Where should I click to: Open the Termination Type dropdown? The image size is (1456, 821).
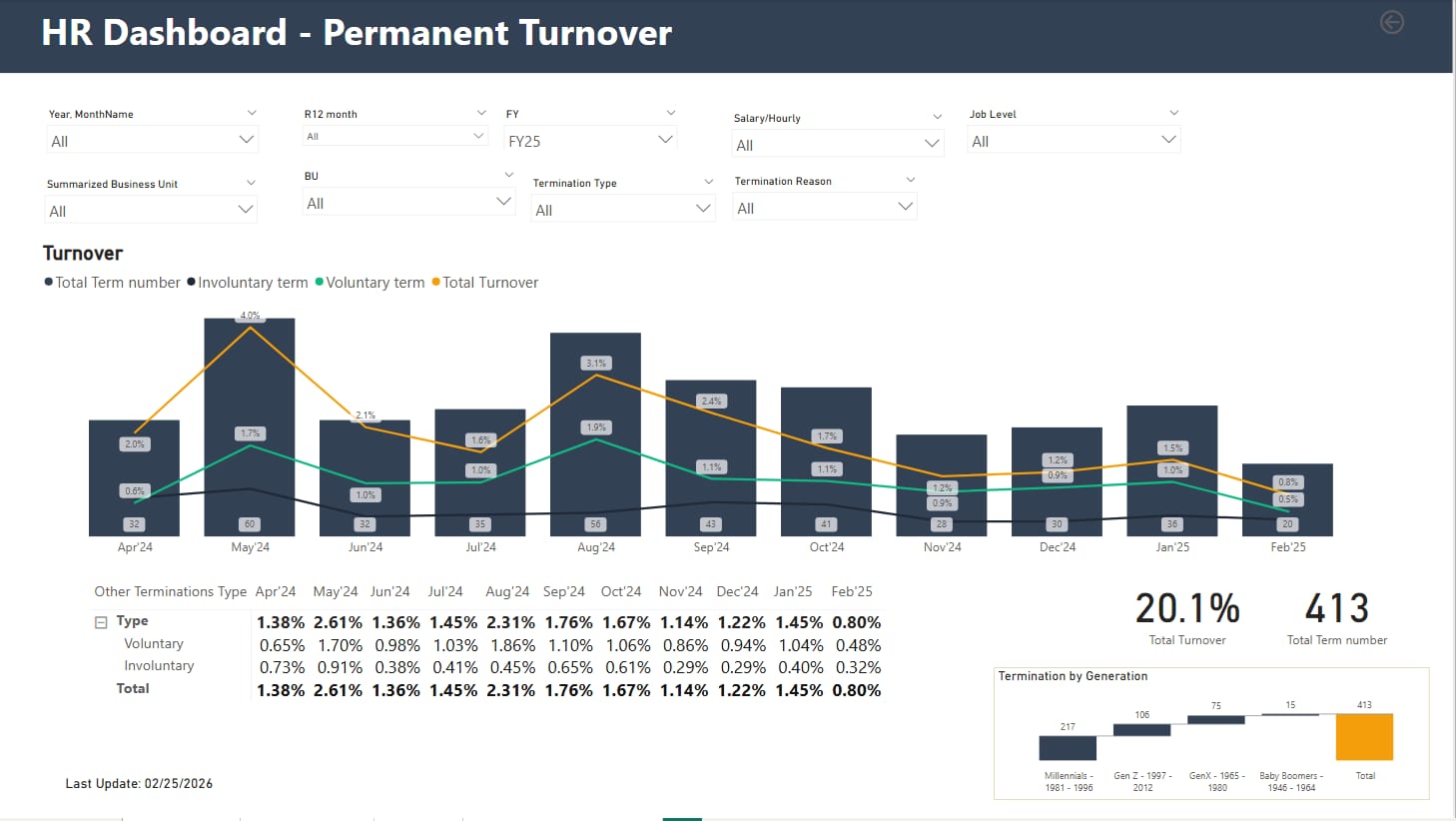coord(704,209)
